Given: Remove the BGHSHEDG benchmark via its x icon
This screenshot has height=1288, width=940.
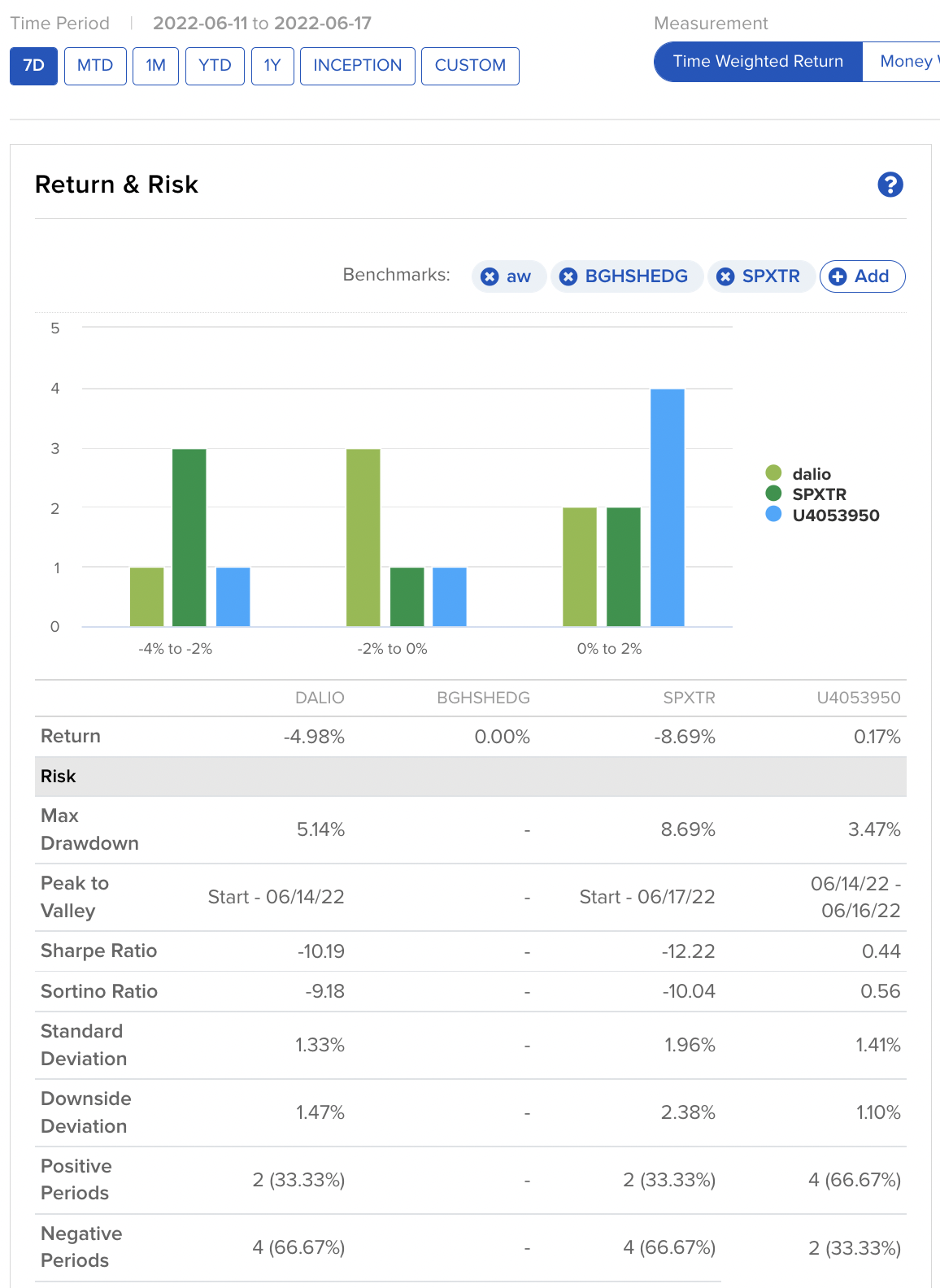Looking at the screenshot, I should click(568, 277).
